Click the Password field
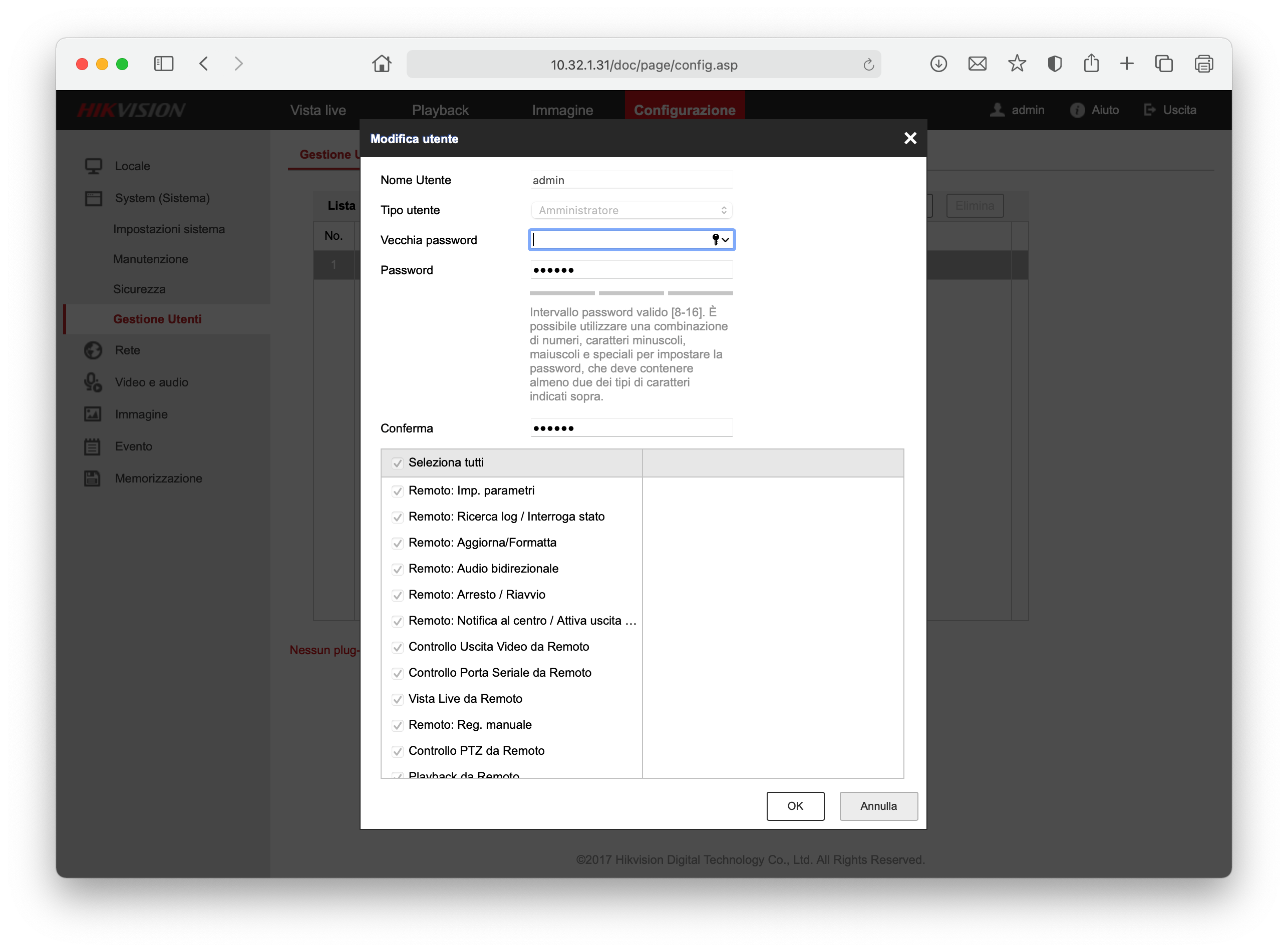The width and height of the screenshot is (1288, 952). (x=631, y=270)
